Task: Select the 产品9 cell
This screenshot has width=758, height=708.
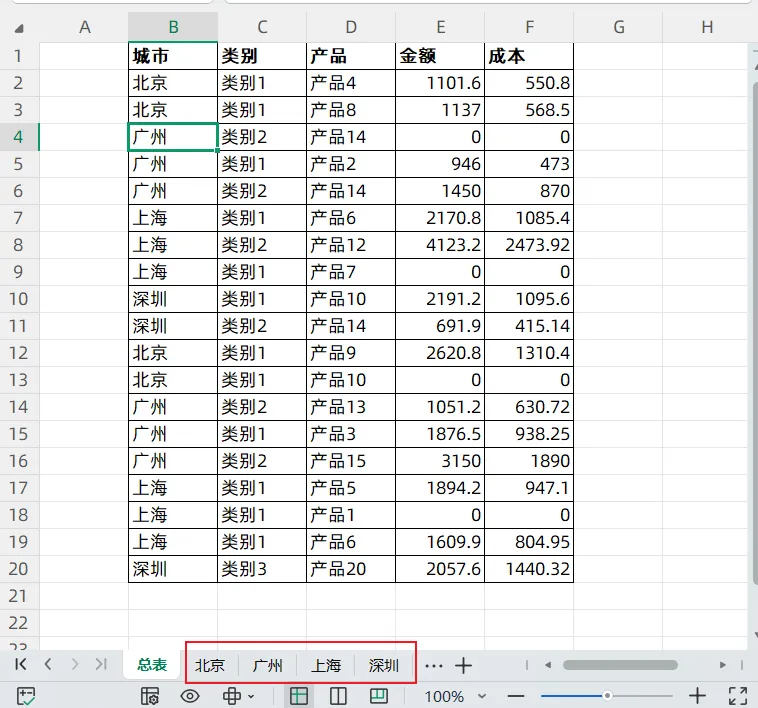Action: tap(351, 353)
